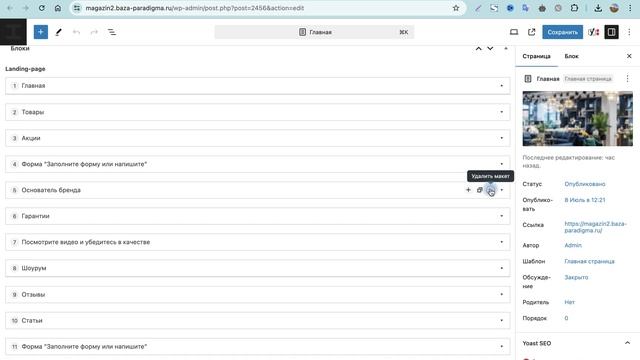The height and width of the screenshot is (360, 640).
Task: Undo the last change
Action: (76, 32)
